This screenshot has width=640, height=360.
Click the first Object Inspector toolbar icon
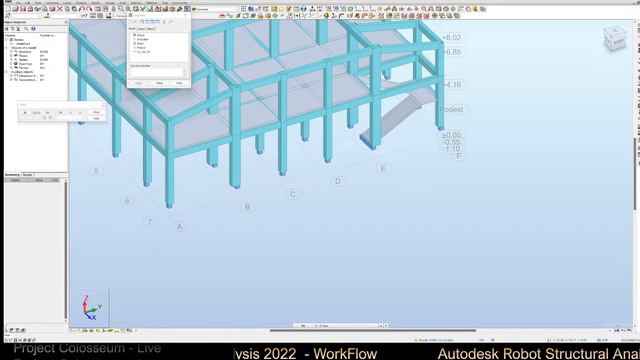tap(7, 29)
